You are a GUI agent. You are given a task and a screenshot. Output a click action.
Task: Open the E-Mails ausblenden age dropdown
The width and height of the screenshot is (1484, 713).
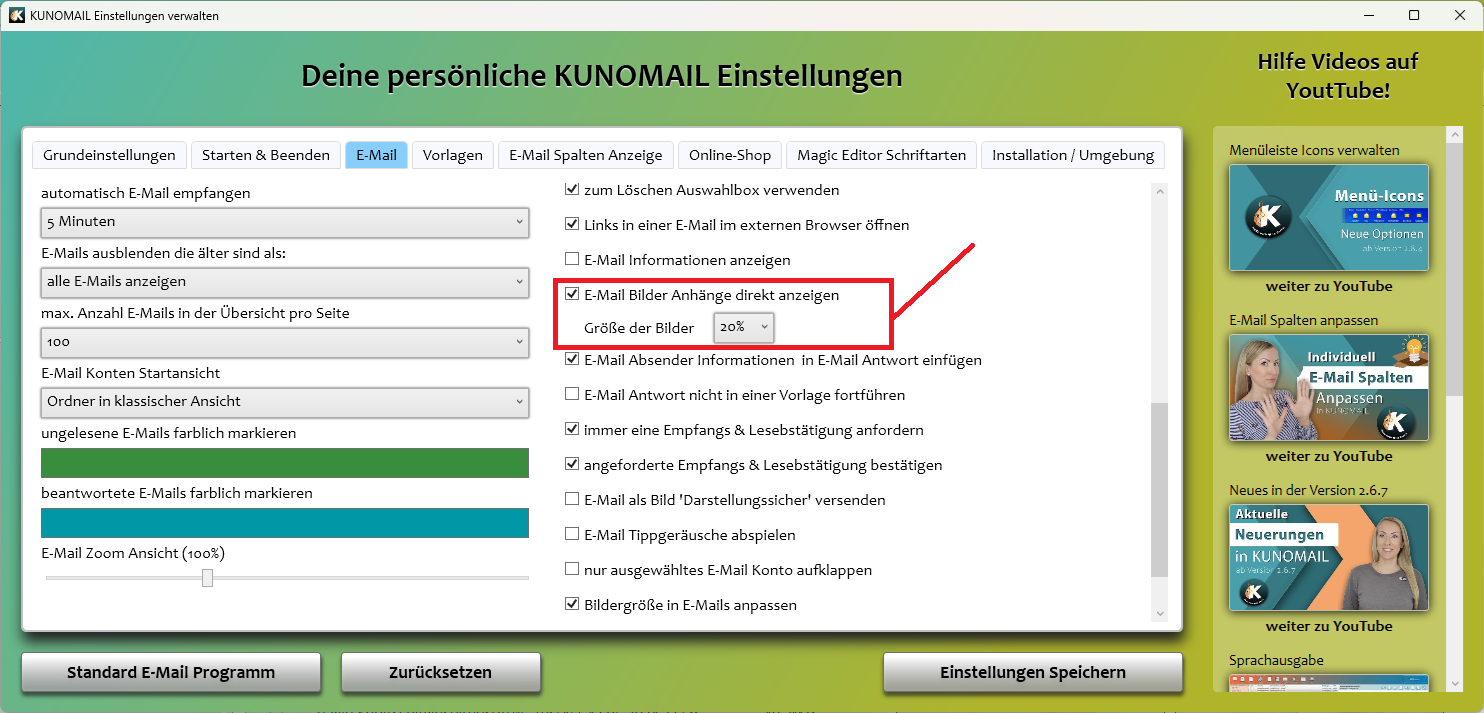tap(285, 281)
